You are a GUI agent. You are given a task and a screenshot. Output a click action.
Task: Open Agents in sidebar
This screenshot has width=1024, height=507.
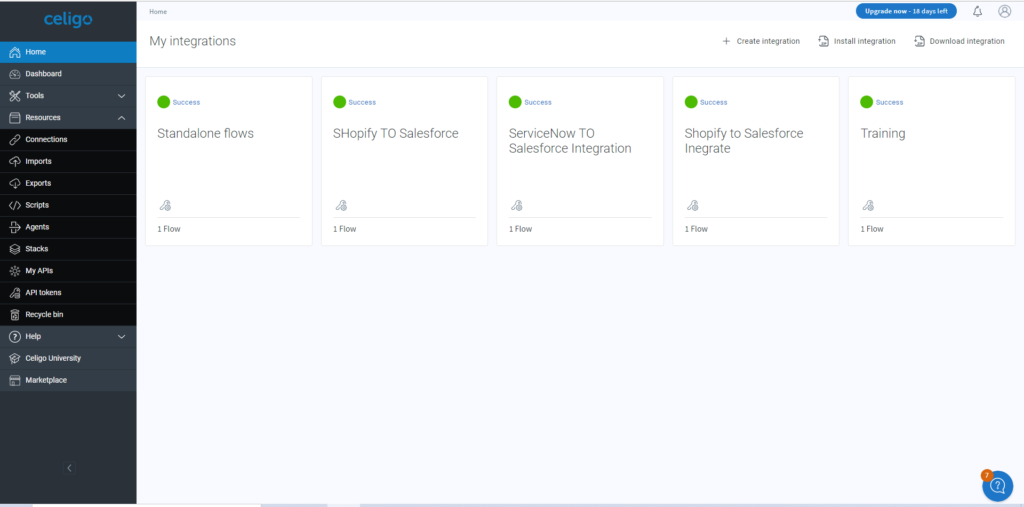point(68,227)
